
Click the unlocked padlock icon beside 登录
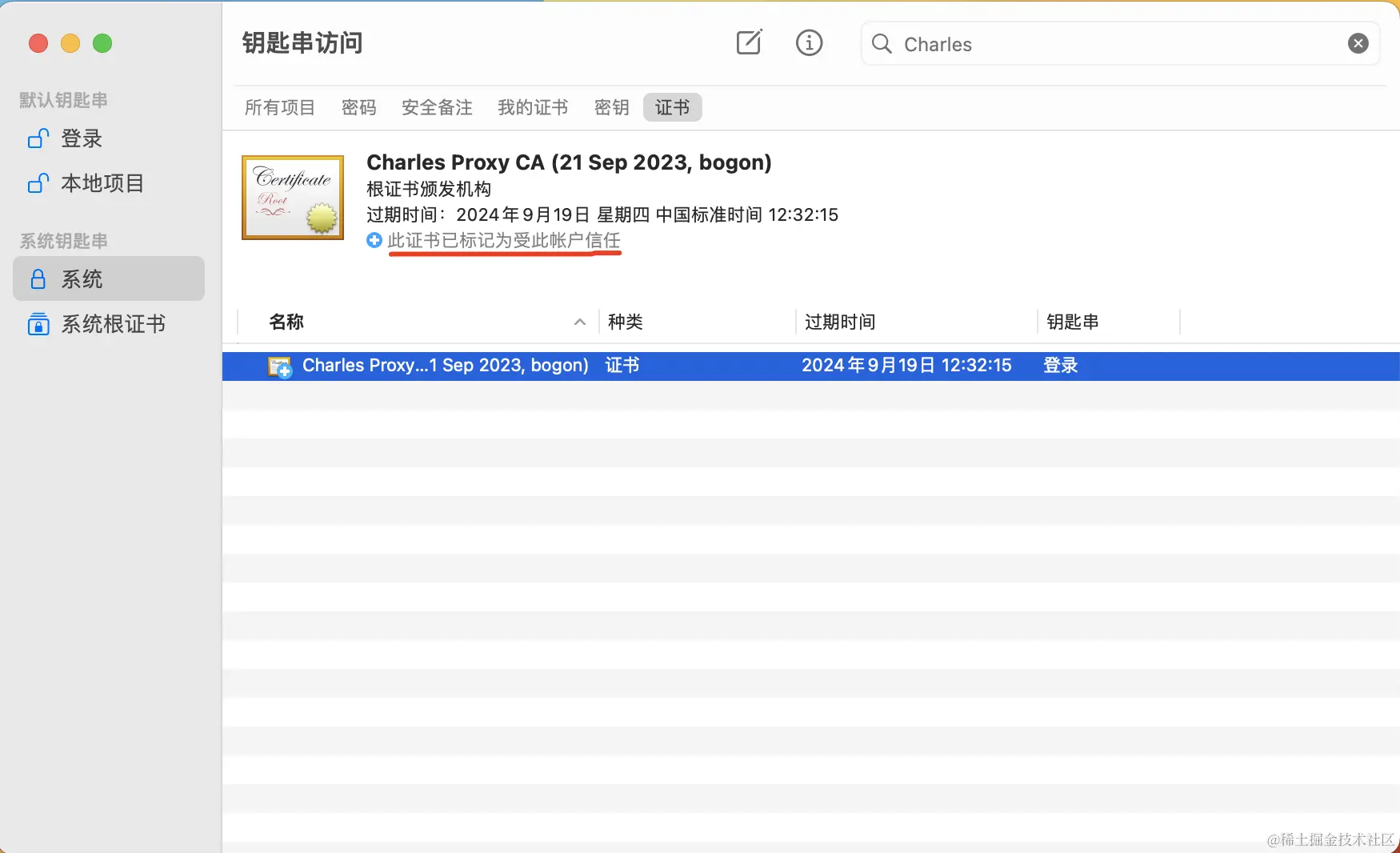click(x=38, y=138)
